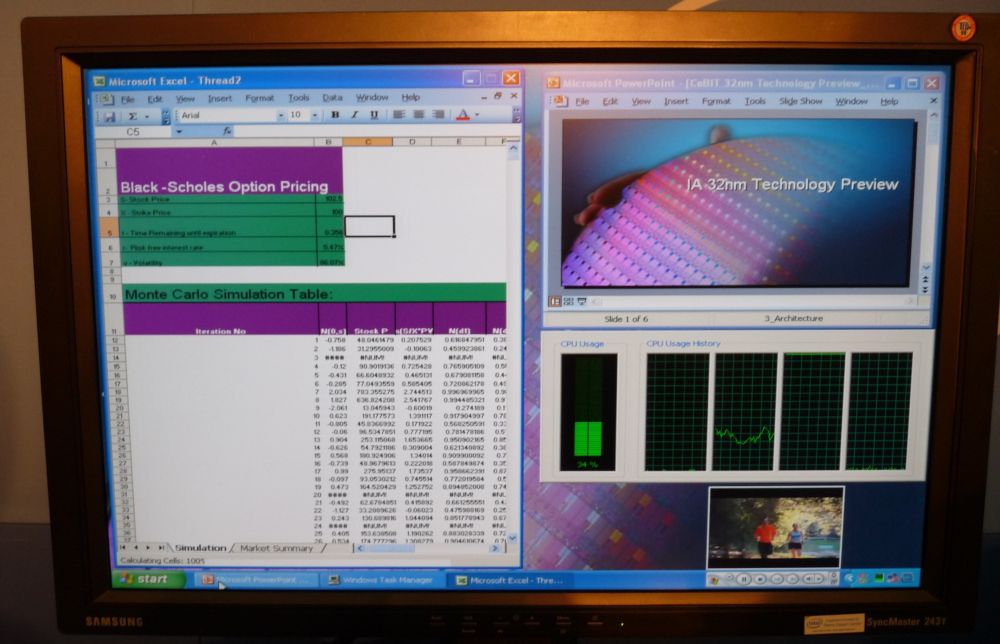
Task: Click the selected cell C5 in Excel
Action: click(369, 226)
